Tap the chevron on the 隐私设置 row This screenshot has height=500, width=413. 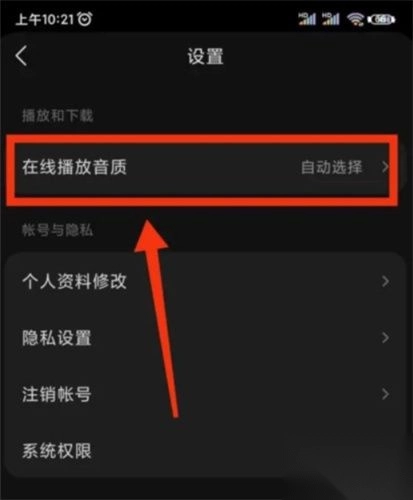(386, 338)
